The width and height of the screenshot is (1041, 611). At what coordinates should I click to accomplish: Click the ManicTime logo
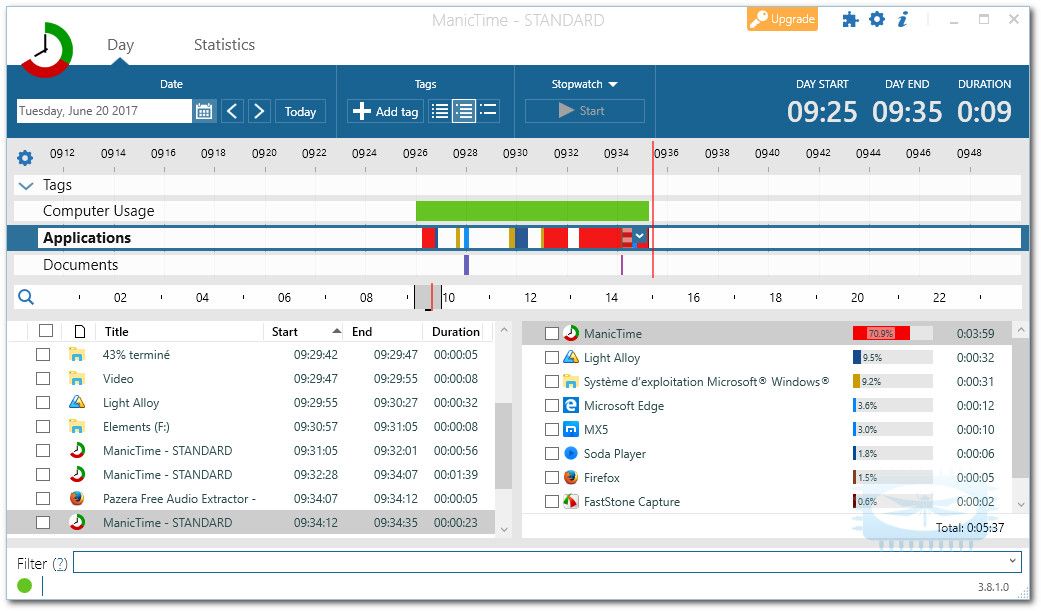tap(46, 49)
